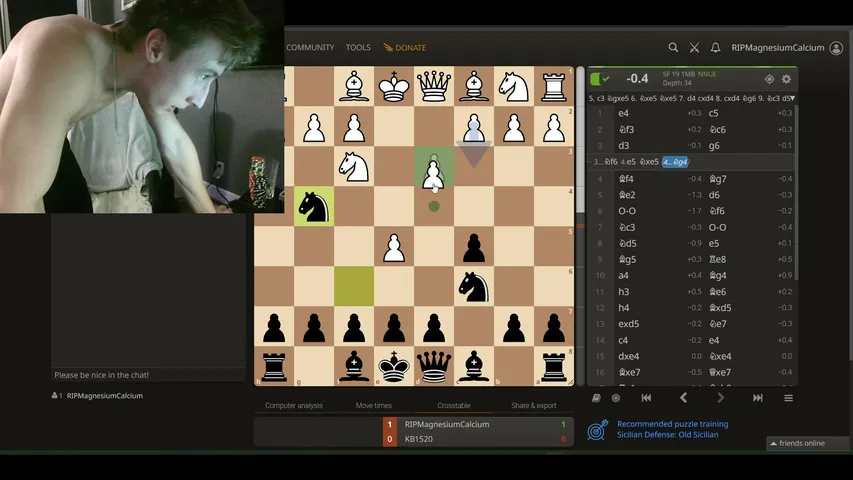Viewport: 853px width, 480px height.
Task: Open the COMMUNITY menu
Action: click(x=310, y=47)
